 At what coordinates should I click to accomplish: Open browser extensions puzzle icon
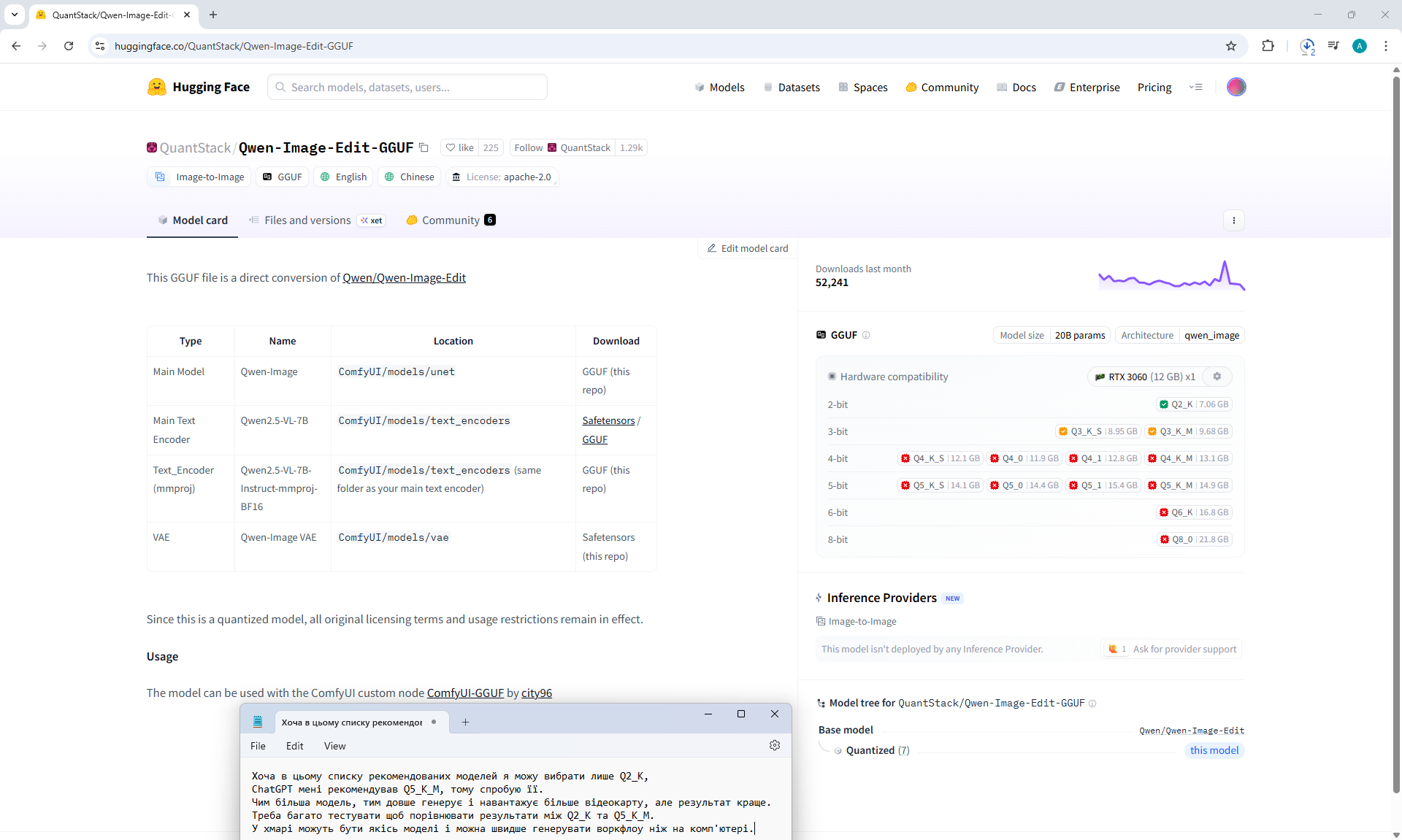coord(1268,46)
